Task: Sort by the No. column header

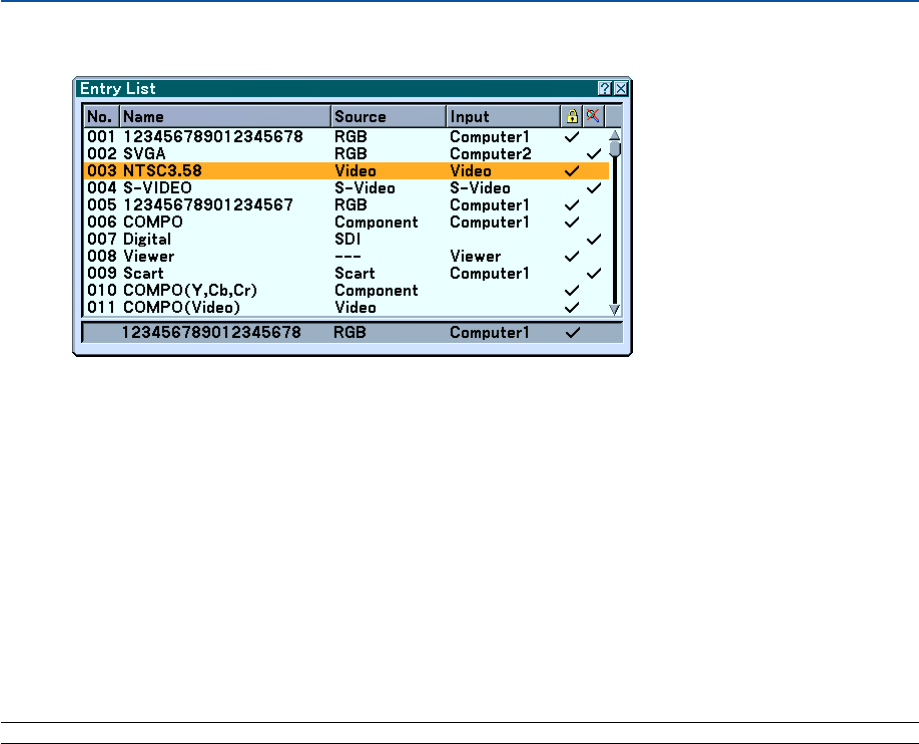Action: 102,116
